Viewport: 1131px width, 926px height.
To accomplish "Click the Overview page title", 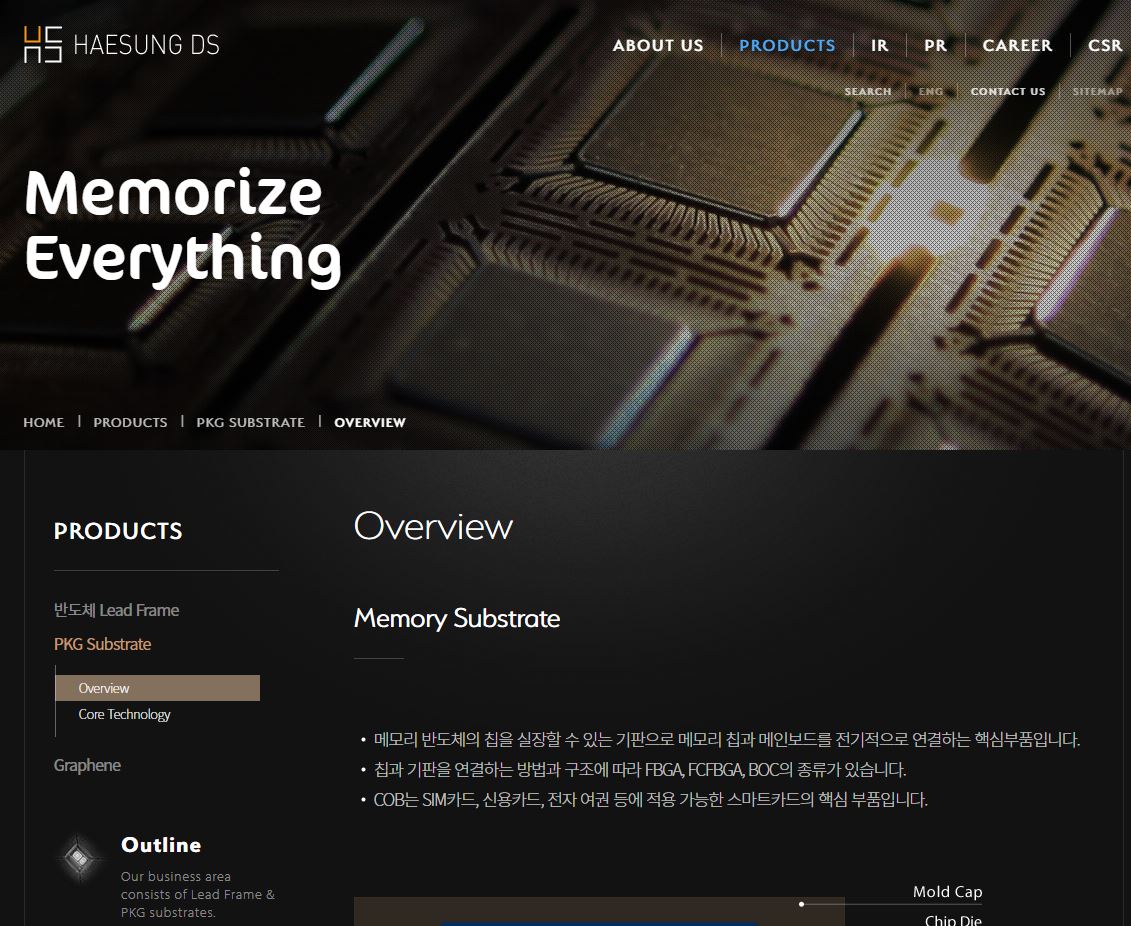I will tap(433, 526).
